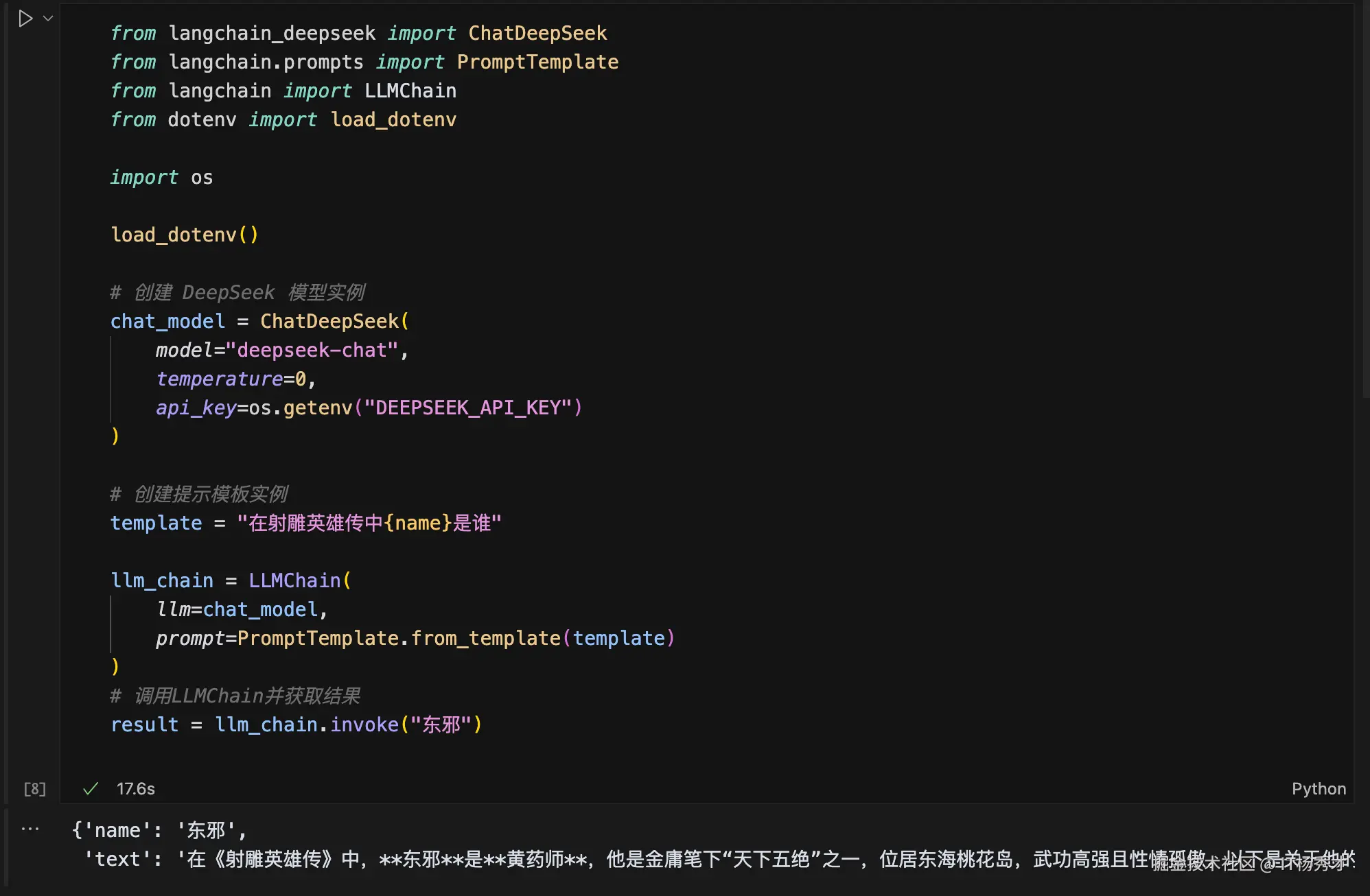Click the execution count [8] label

(x=35, y=789)
